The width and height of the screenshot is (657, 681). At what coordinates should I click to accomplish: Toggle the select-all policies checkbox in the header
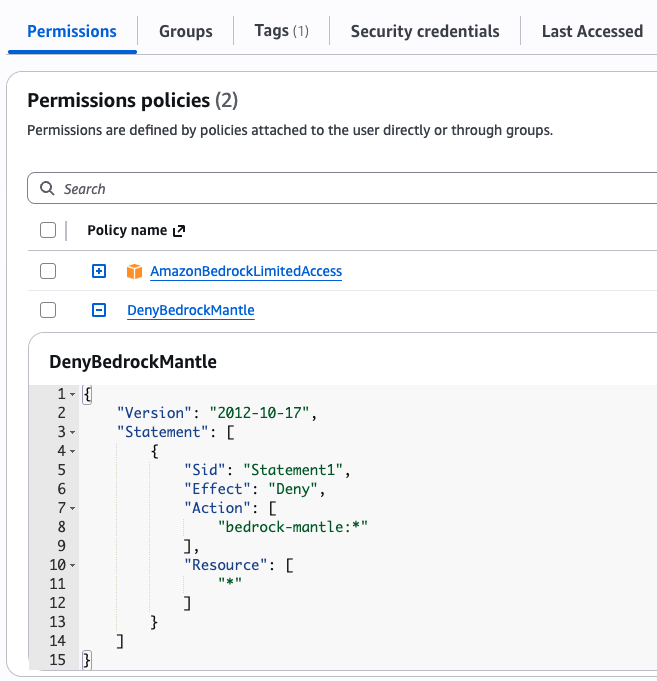click(x=48, y=231)
